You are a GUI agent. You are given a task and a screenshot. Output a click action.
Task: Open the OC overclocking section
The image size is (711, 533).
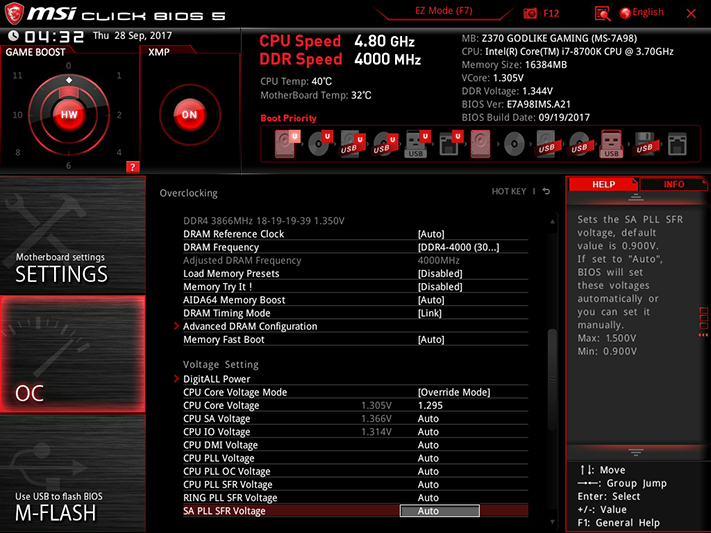[x=73, y=354]
